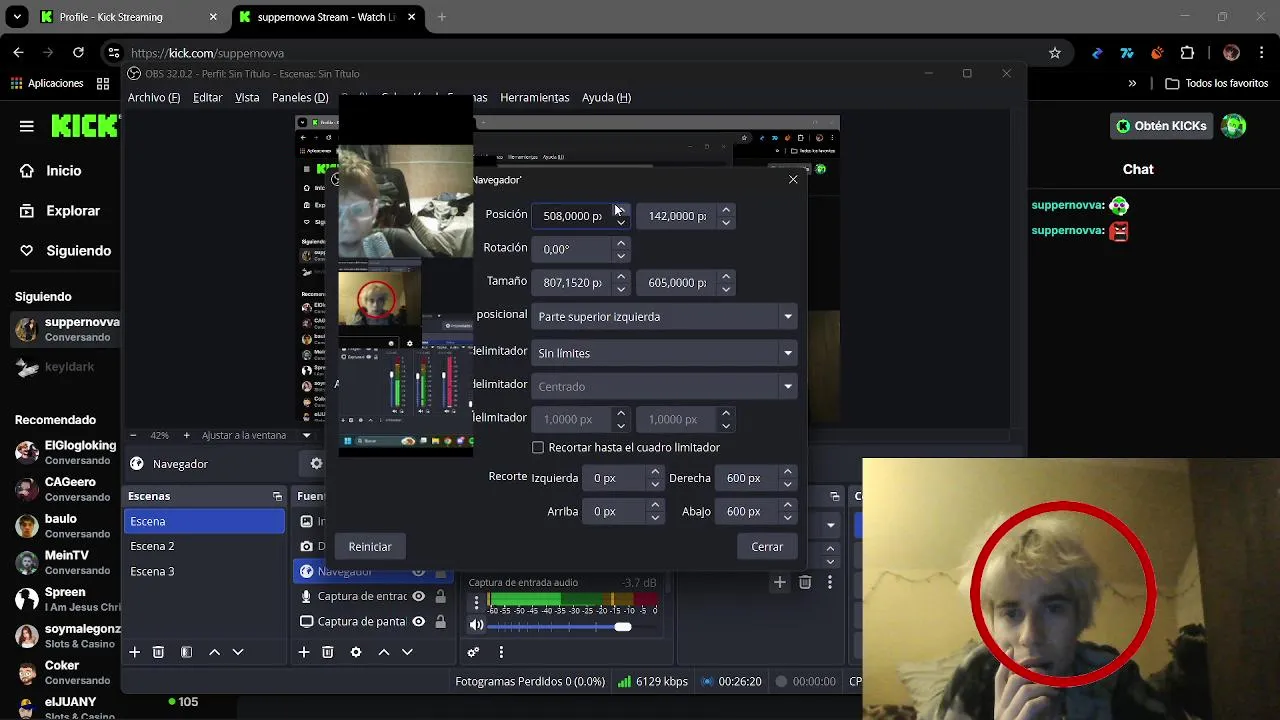Increase Rotación value stepper
Viewport: 1280px width, 720px height.
pyautogui.click(x=621, y=243)
